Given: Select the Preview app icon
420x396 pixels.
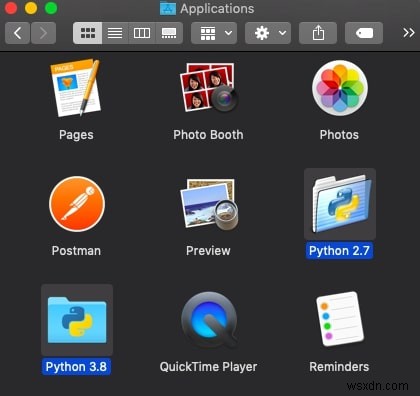Looking at the screenshot, I should 209,204.
